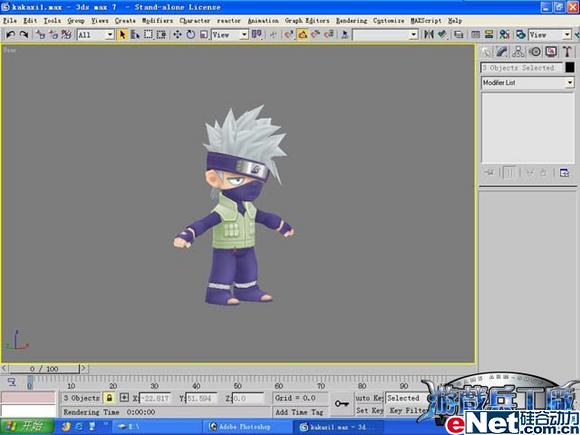Activate the Select Object arrow tool

point(122,35)
